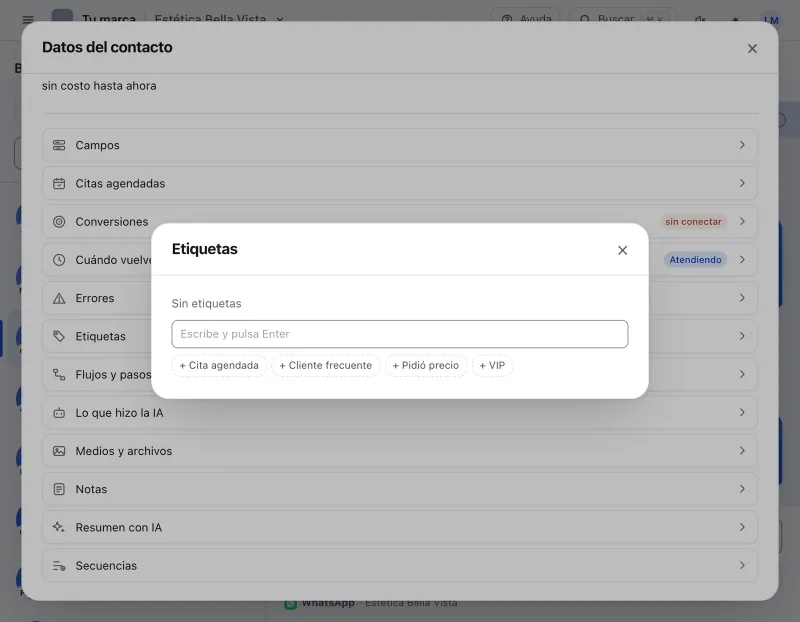800x622 pixels.
Task: Click the Secuencias list icon
Action: pos(59,566)
